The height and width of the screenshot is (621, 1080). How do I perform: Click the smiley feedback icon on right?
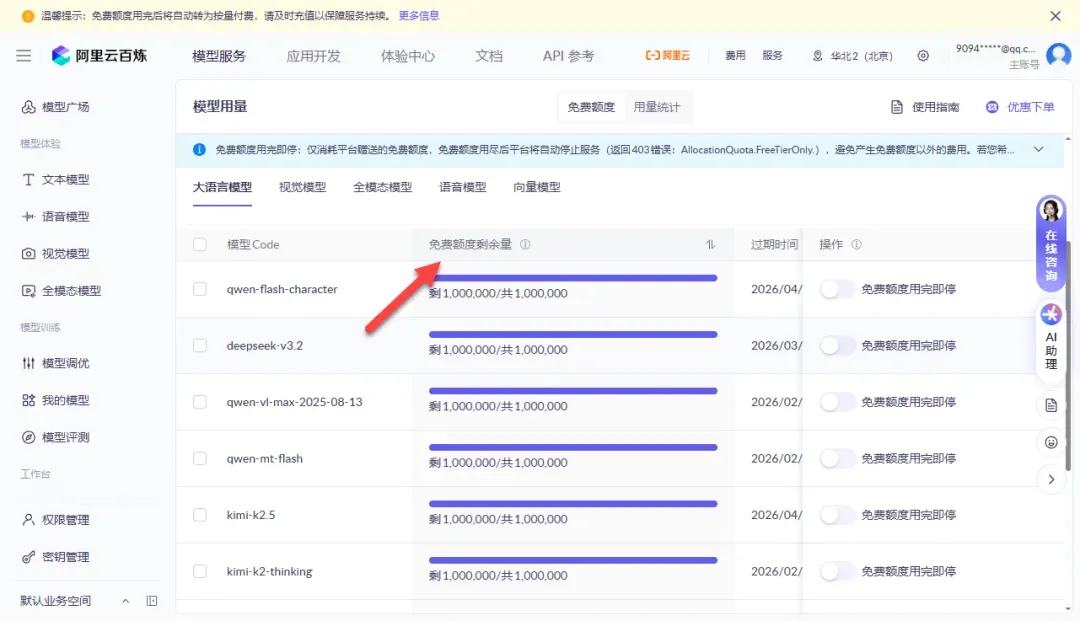pyautogui.click(x=1051, y=442)
